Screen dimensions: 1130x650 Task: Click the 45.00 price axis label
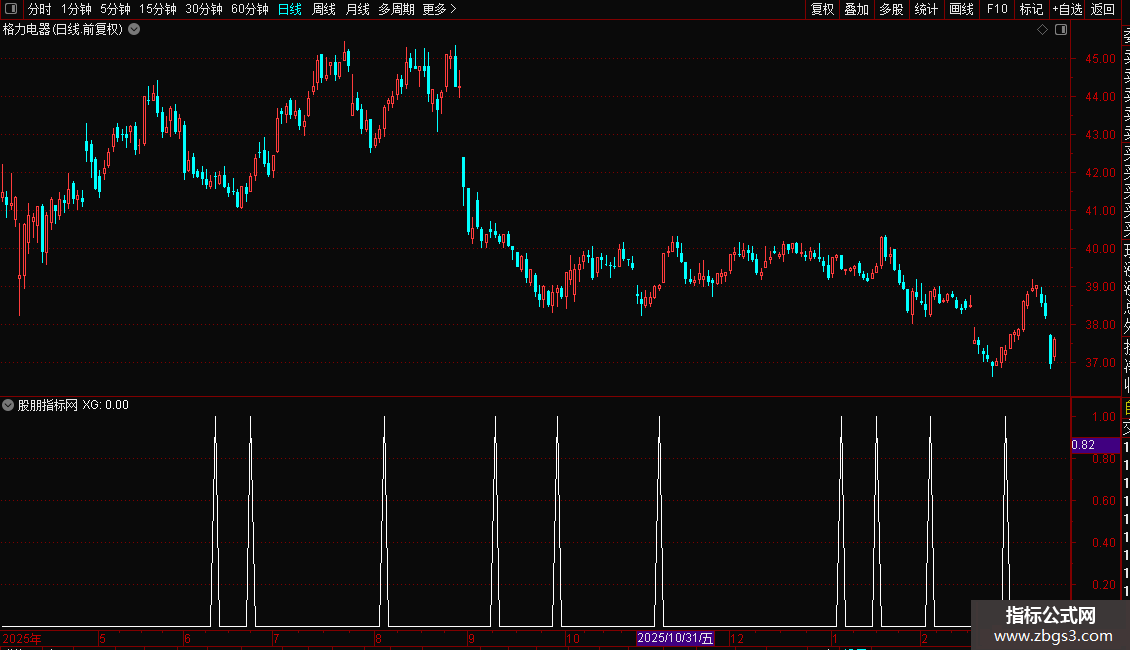tap(1100, 59)
